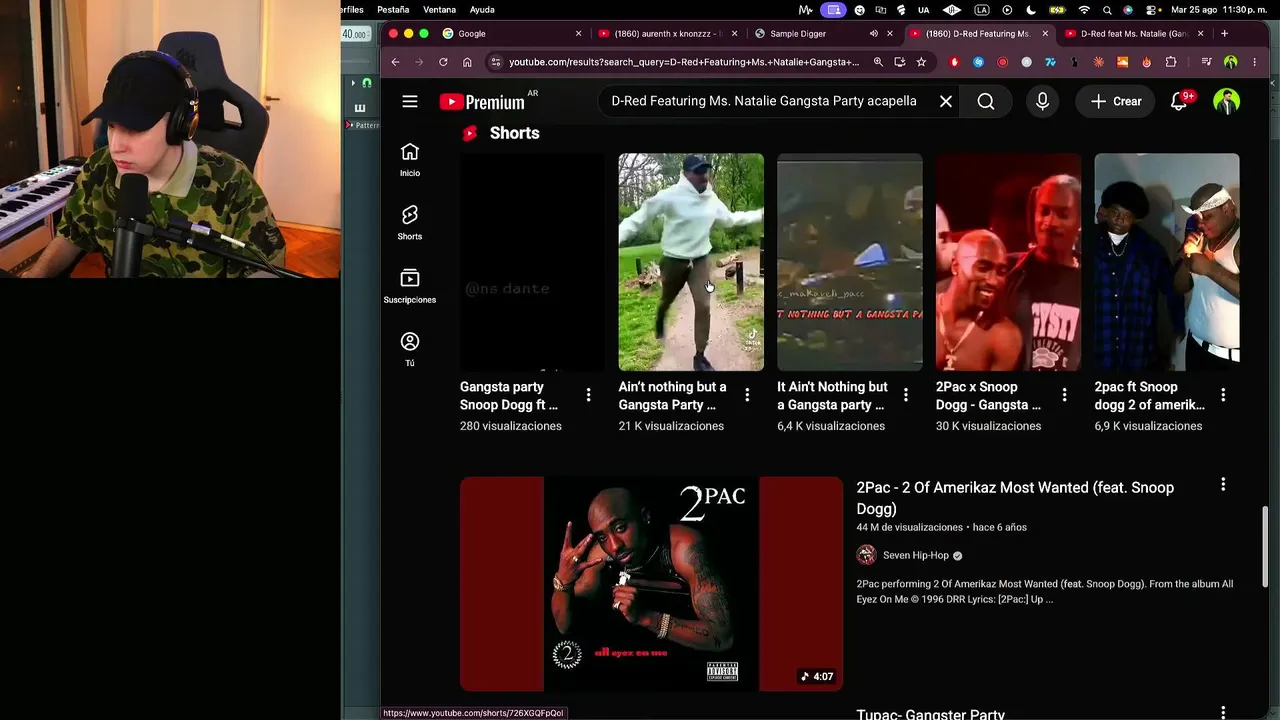Screen dimensions: 1280x720
Task: Open more options for It Ain't Nothing but a Gangsta party short
Action: point(906,395)
